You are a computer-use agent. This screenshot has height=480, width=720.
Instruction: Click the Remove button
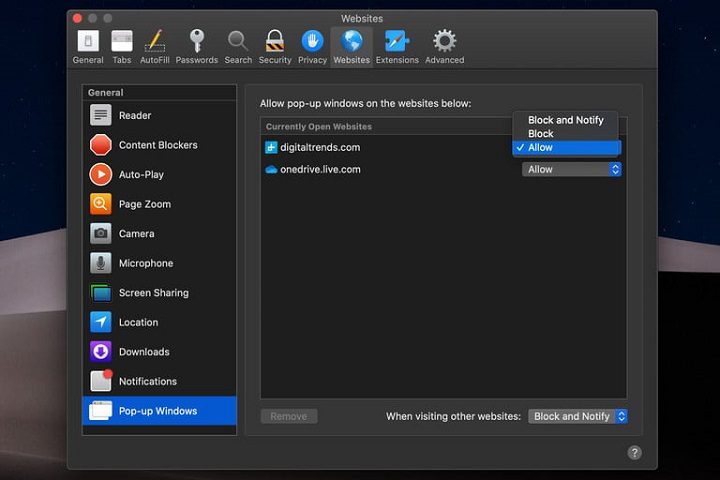pyautogui.click(x=289, y=416)
